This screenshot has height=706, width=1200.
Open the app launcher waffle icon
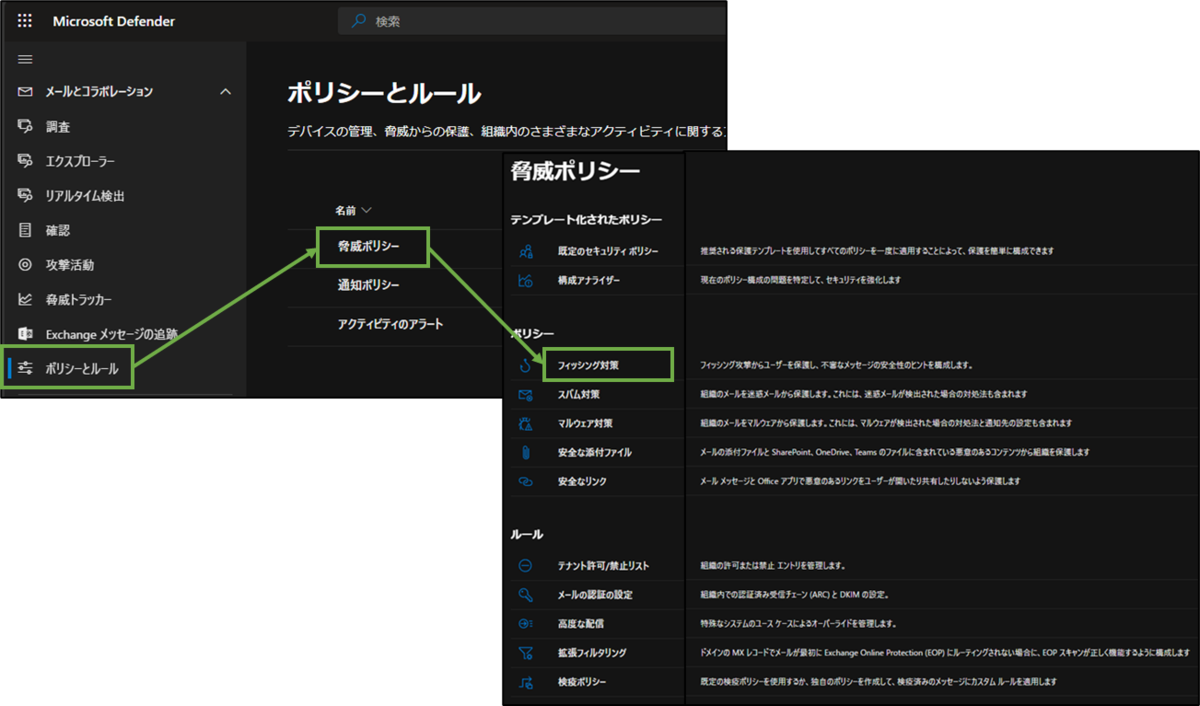pyautogui.click(x=25, y=21)
